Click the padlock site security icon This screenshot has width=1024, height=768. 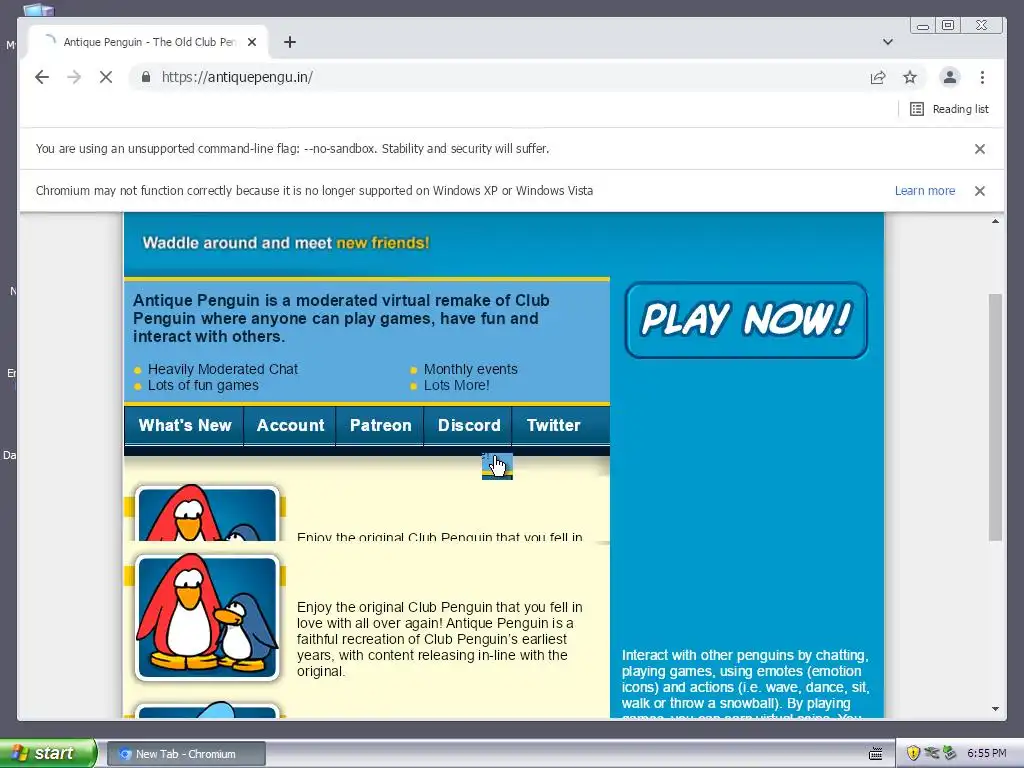click(146, 77)
